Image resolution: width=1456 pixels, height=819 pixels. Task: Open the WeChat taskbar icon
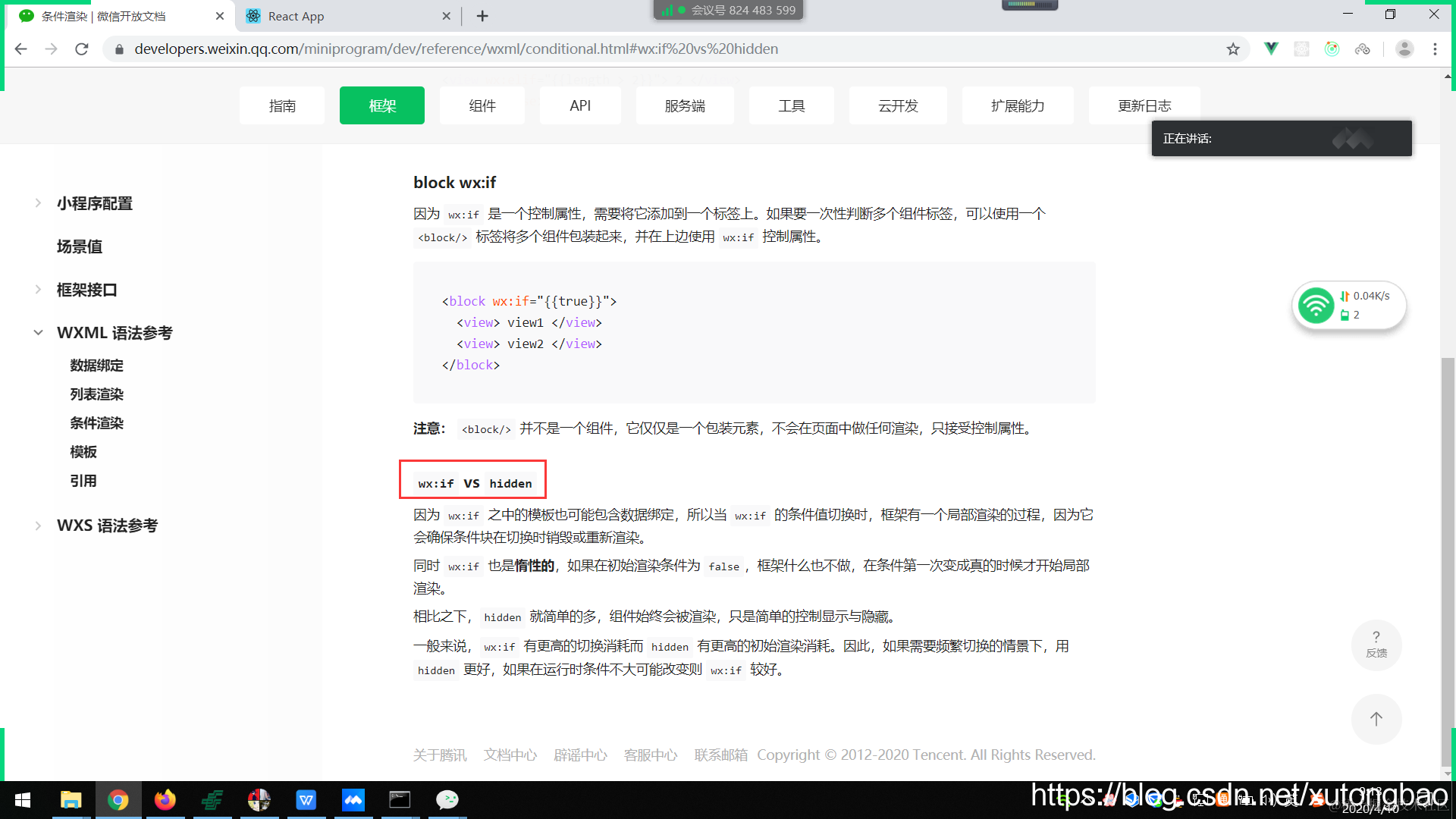(447, 800)
